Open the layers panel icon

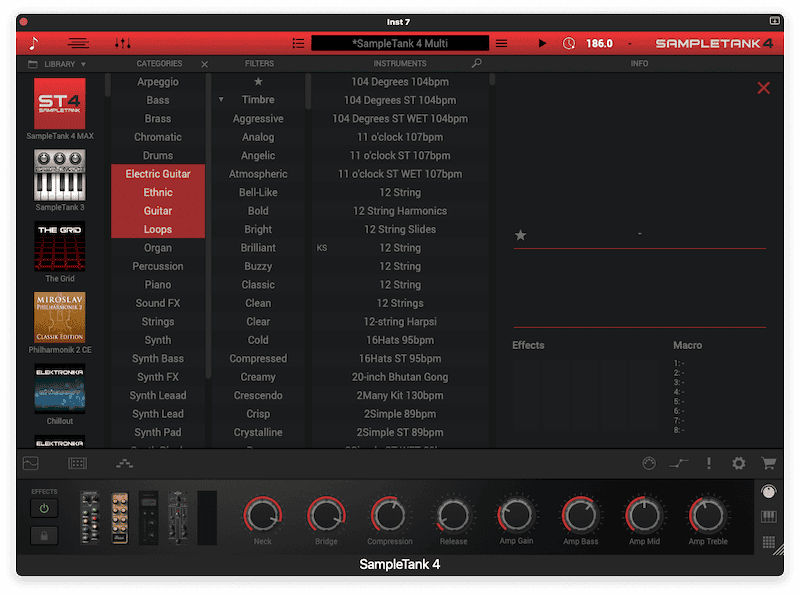coord(124,463)
